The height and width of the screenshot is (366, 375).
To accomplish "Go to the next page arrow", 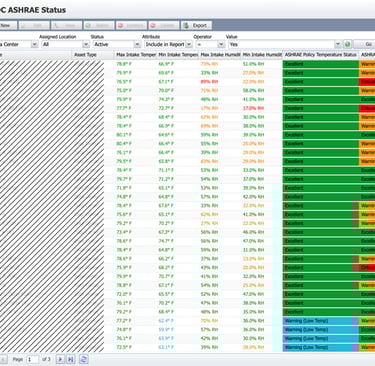I will 60,359.
